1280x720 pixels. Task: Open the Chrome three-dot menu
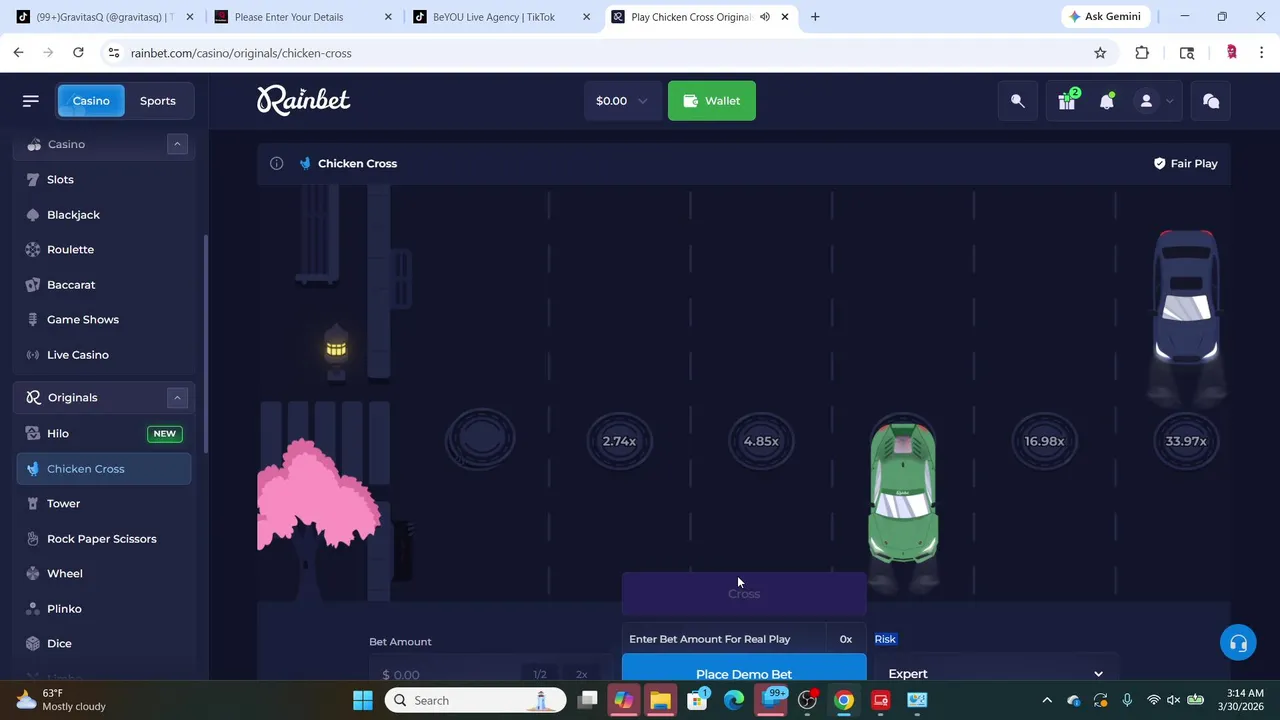point(1261,53)
